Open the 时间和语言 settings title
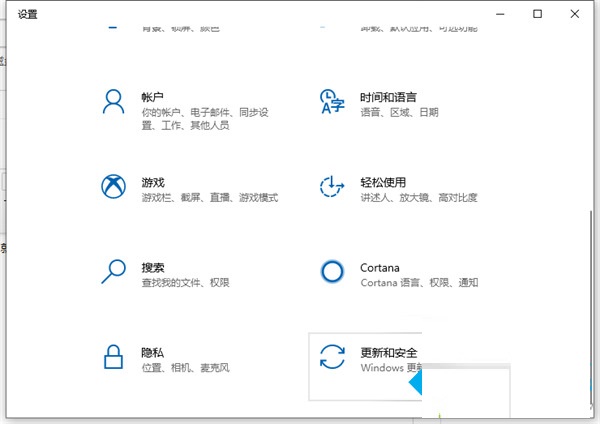Image resolution: width=600 pixels, height=424 pixels. coord(388,97)
